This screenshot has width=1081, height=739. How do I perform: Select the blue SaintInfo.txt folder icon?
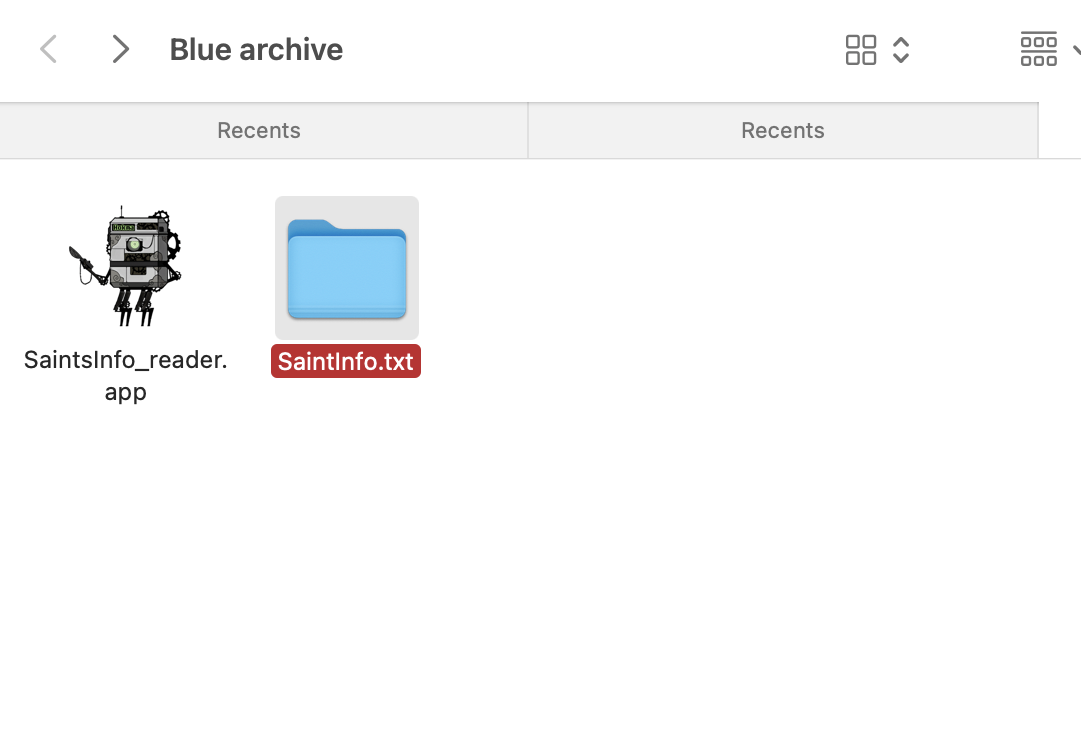tap(347, 269)
